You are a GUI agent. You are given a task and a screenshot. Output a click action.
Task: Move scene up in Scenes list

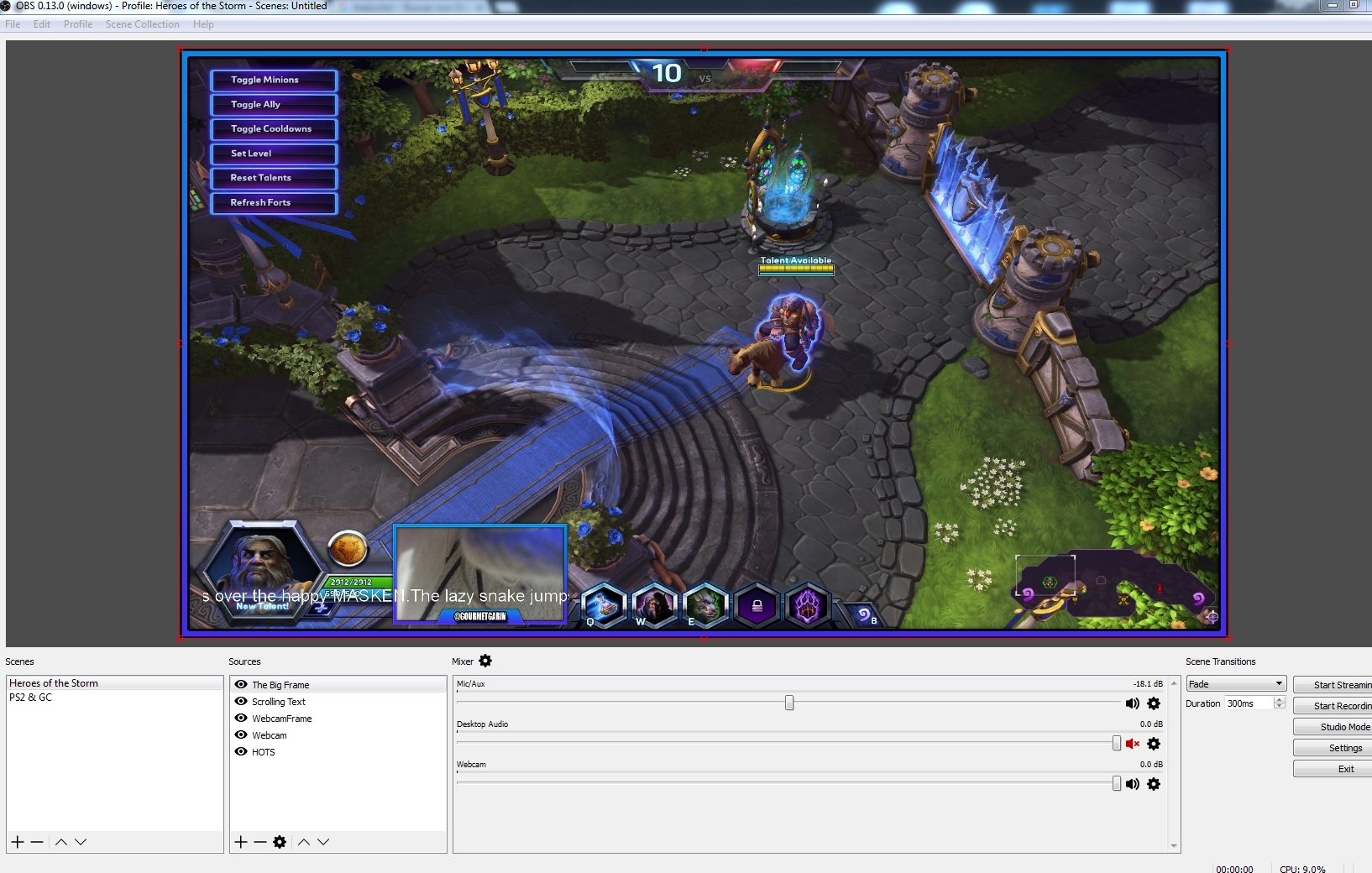tap(61, 842)
